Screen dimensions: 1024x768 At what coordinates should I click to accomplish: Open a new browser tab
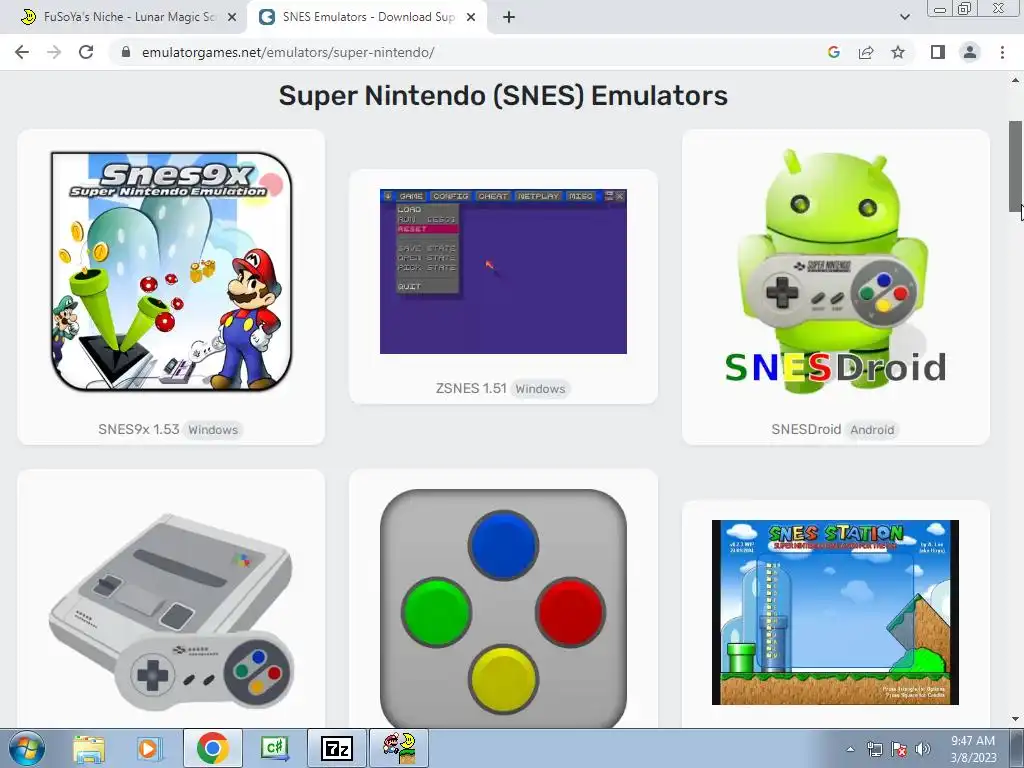point(509,18)
